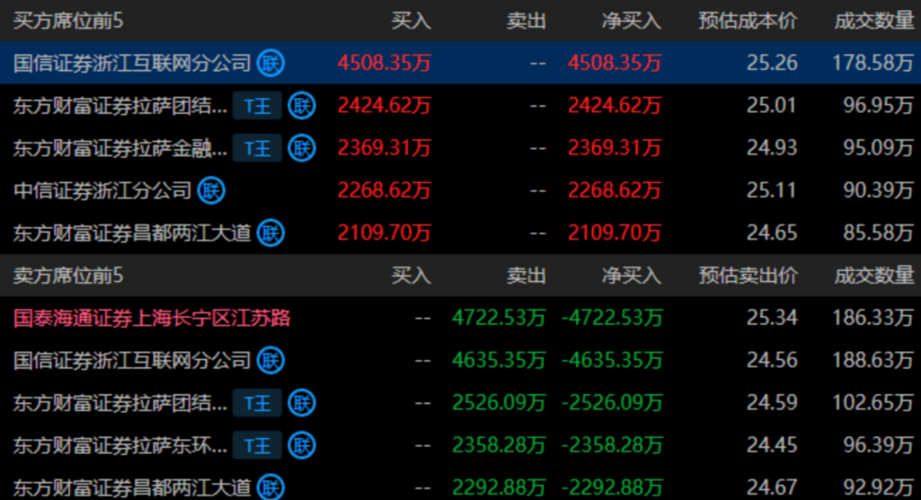Image resolution: width=921 pixels, height=500 pixels.
Task: Click 联 icon on buy-side 东方财富证券拉萨团结 row
Action: (x=302, y=106)
